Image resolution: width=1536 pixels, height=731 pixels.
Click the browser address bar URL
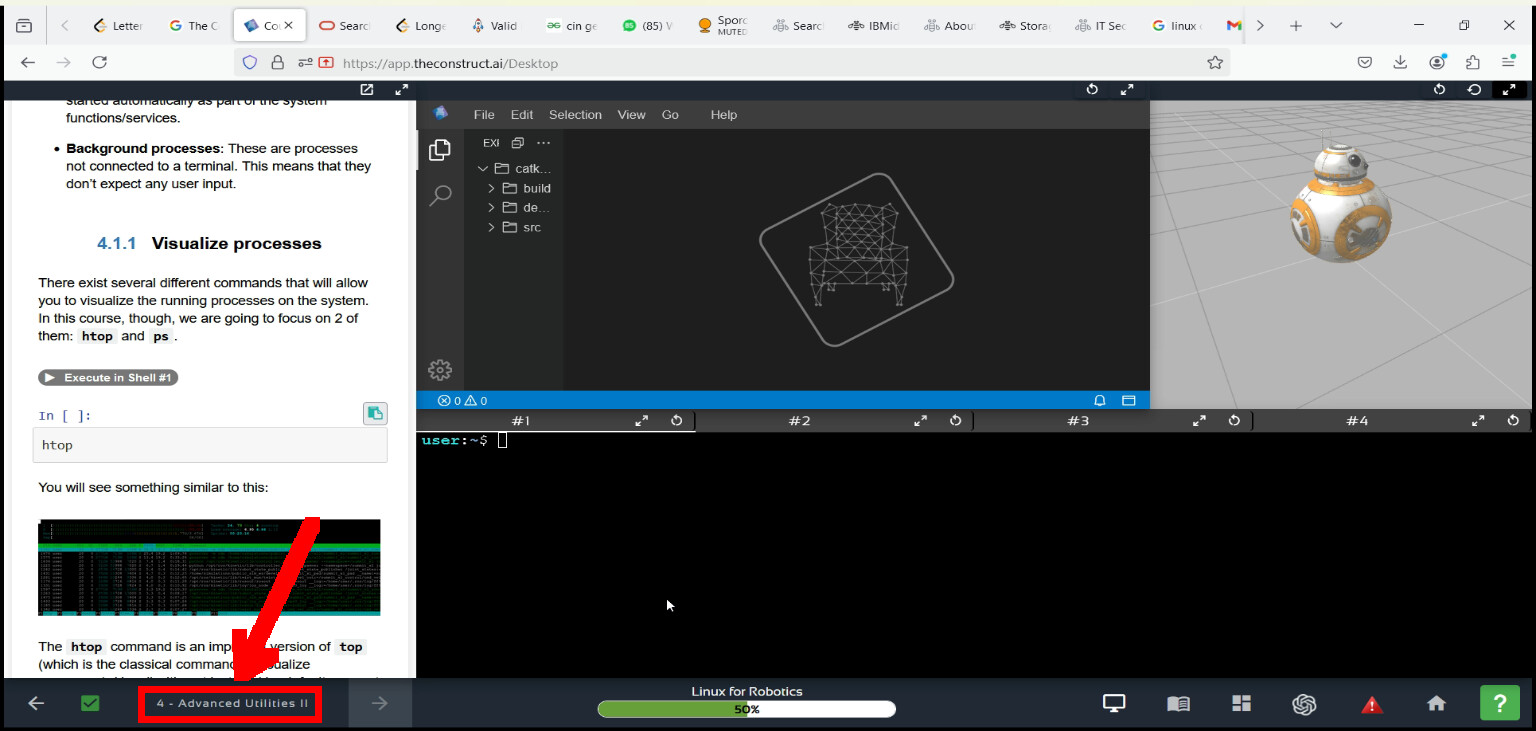tap(450, 63)
